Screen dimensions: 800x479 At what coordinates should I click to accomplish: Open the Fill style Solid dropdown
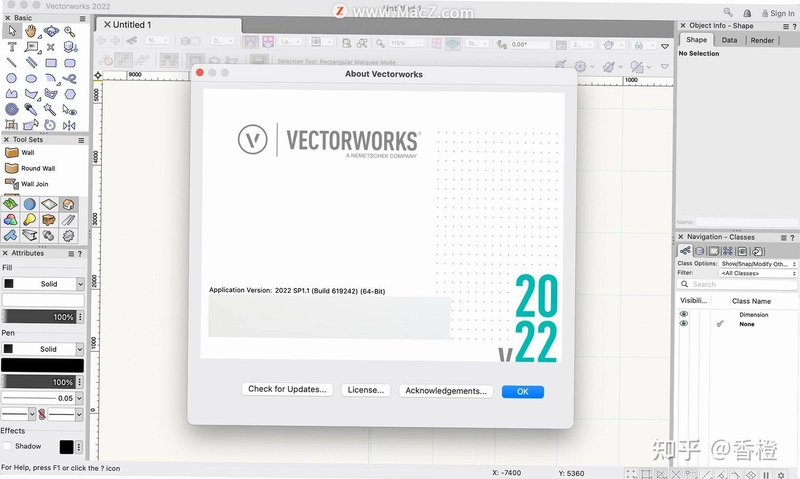pos(43,284)
